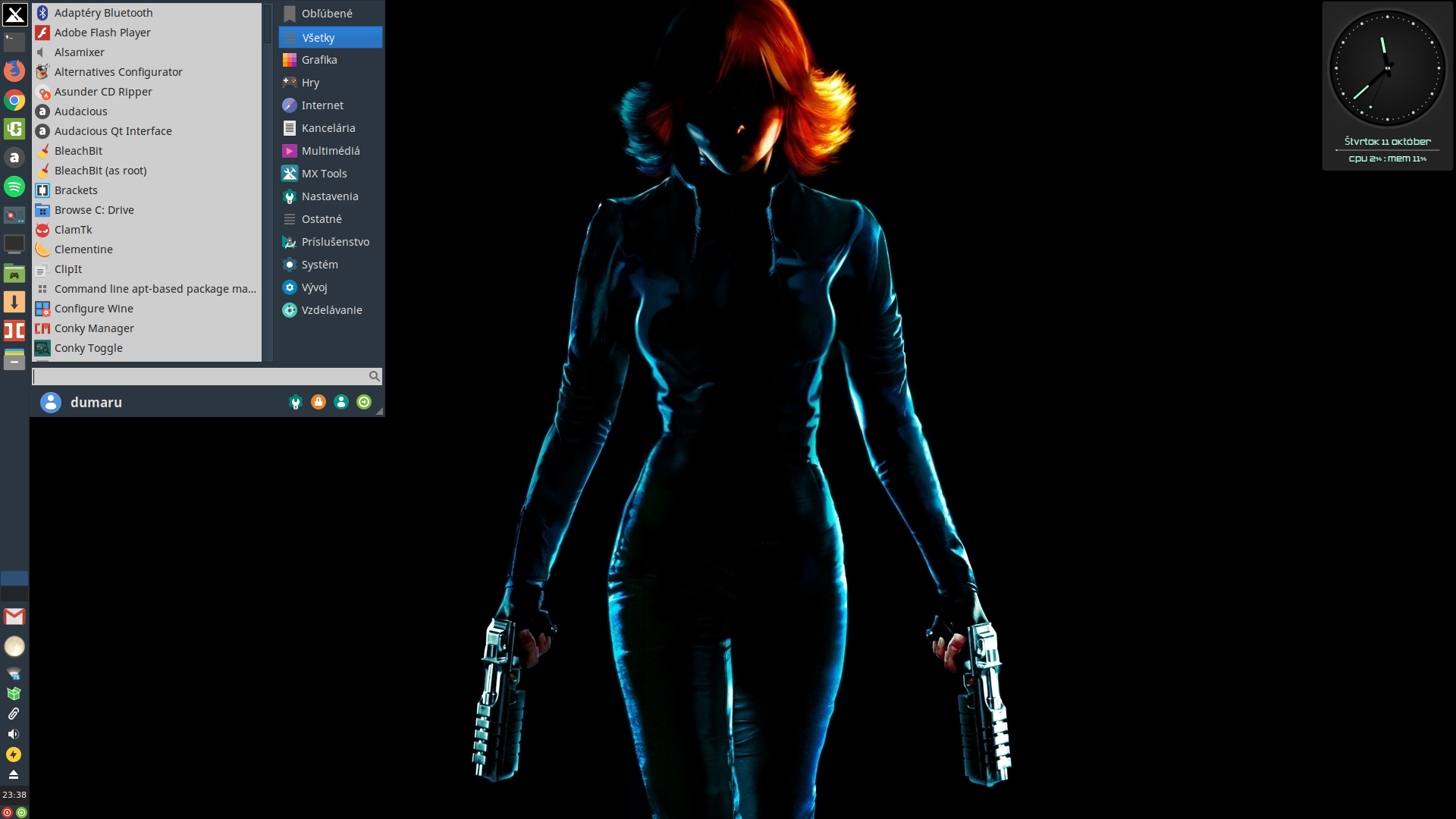Open settings manager wrench icon
1456x819 pixels.
(x=296, y=402)
